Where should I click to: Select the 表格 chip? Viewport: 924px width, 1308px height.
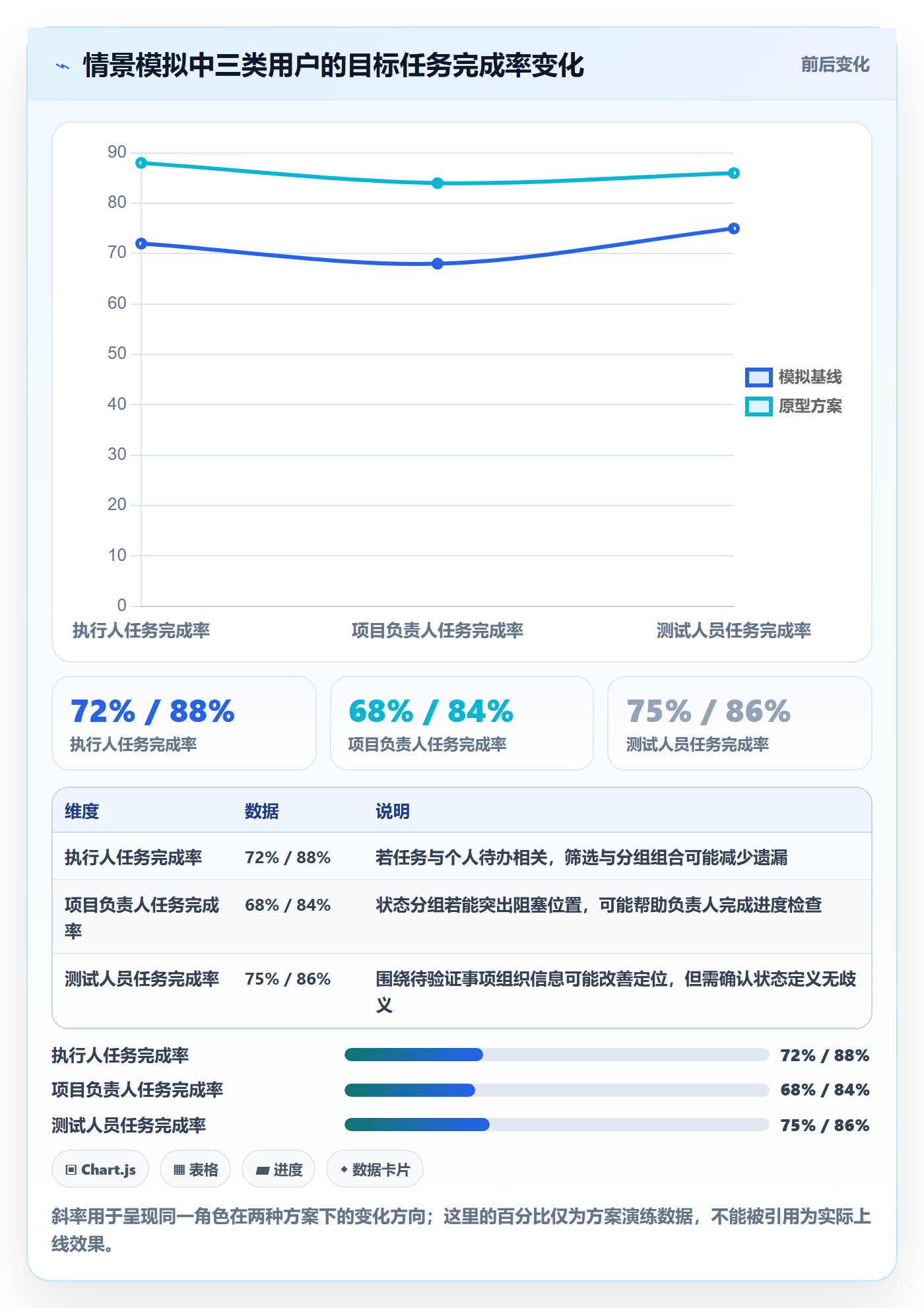[195, 1169]
